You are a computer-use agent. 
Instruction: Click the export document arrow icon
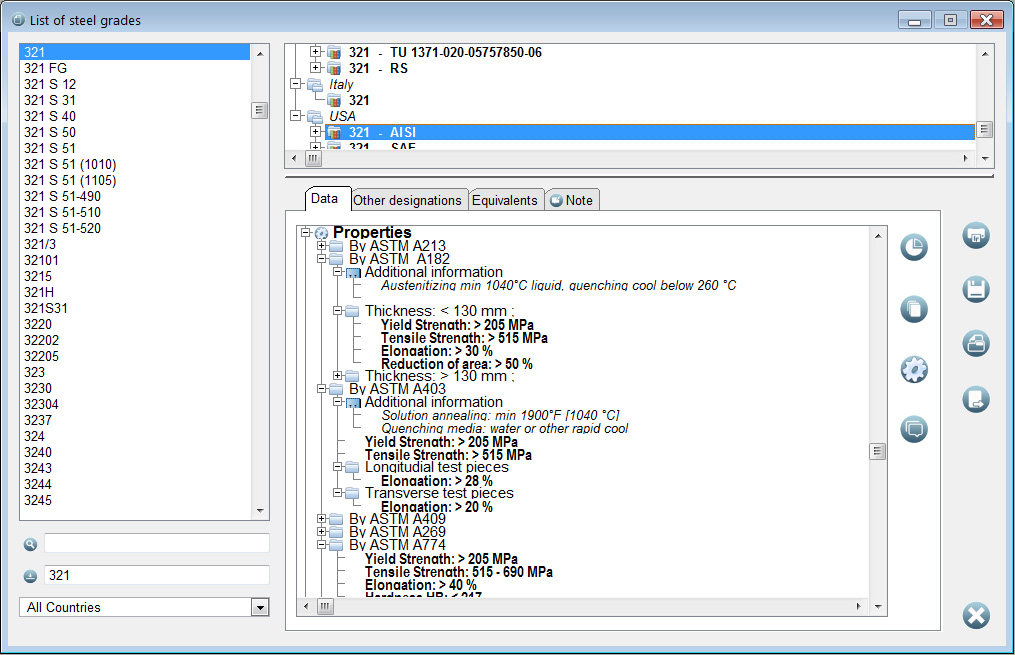coord(976,399)
